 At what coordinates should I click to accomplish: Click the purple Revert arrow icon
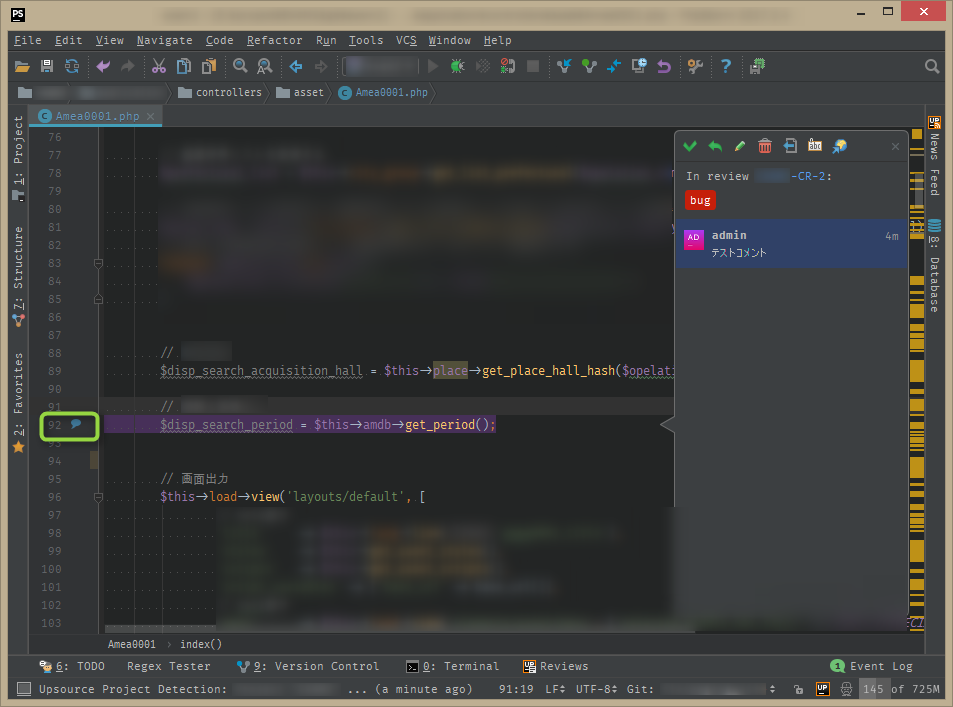pyautogui.click(x=664, y=66)
